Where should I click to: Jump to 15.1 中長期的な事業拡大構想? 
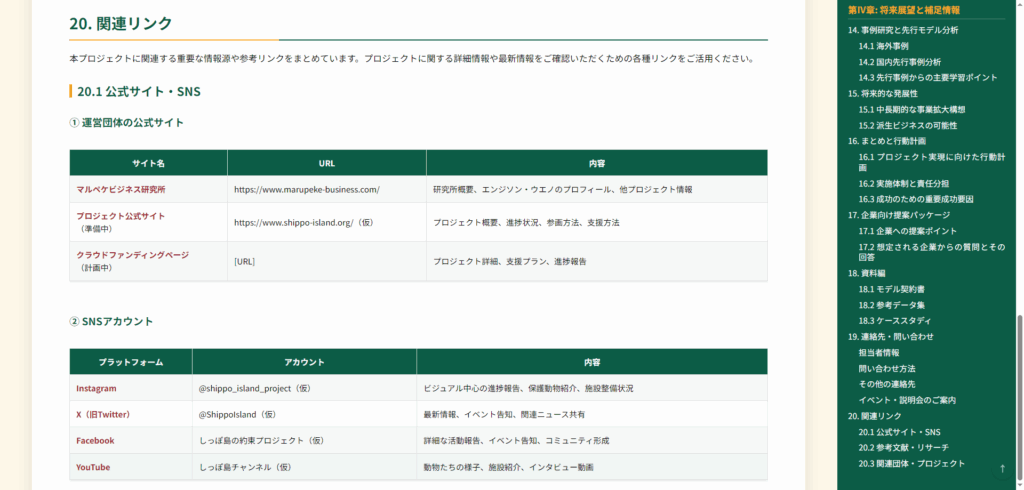click(x=912, y=109)
